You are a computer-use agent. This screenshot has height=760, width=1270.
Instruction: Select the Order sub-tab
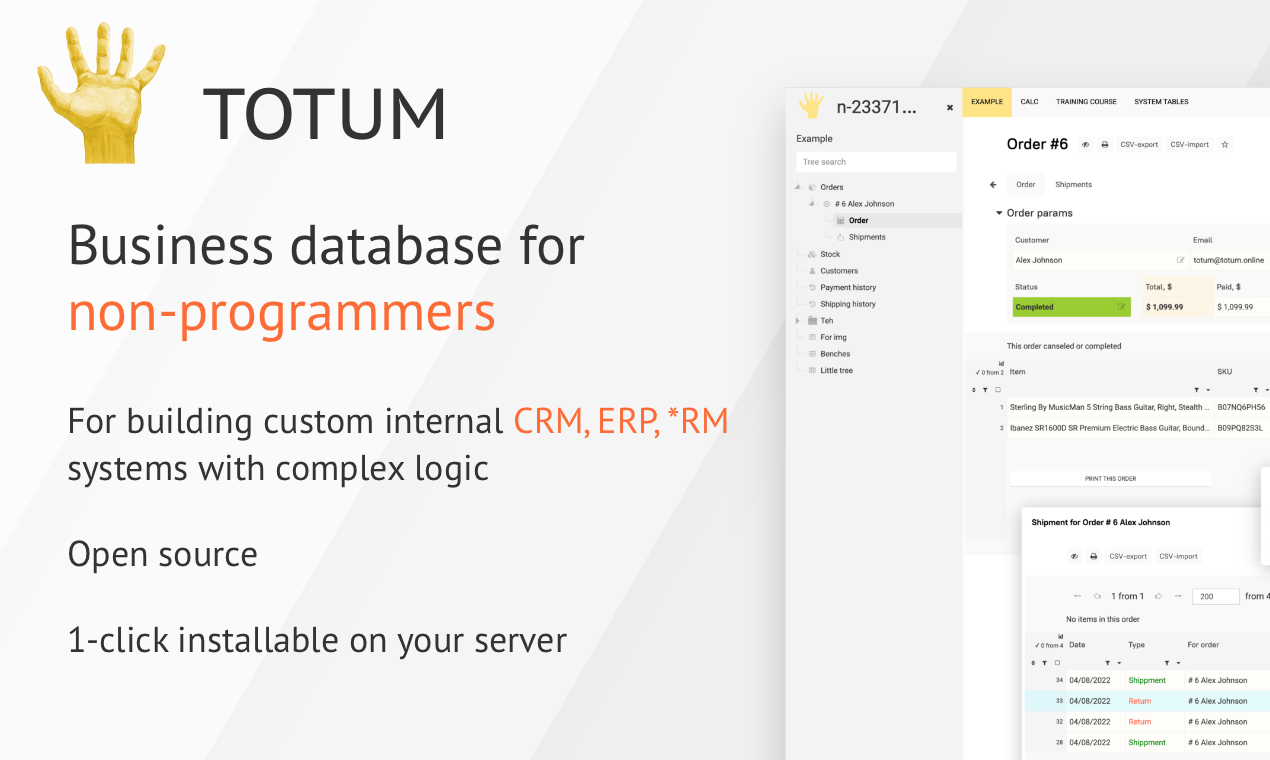coord(1026,185)
